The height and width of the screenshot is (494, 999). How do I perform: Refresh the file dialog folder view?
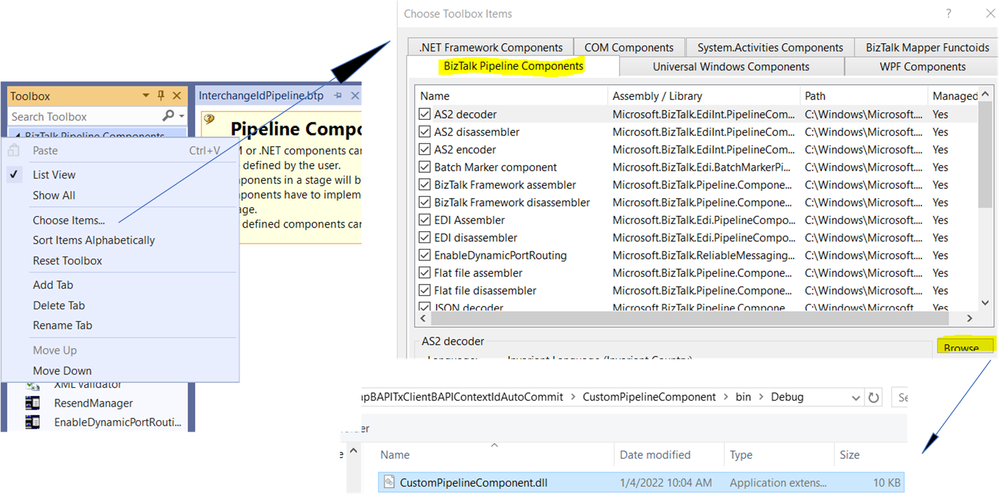873,396
